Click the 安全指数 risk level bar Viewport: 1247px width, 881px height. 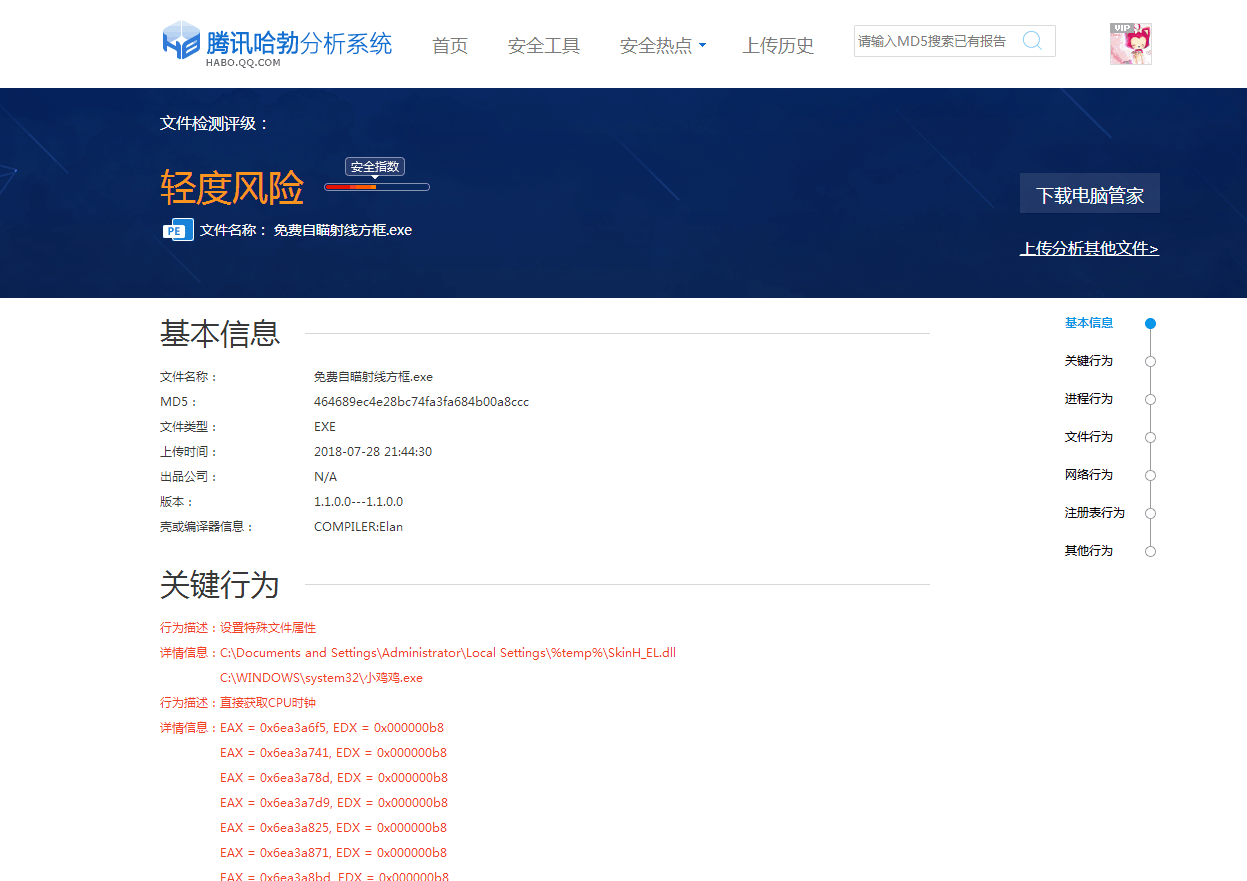click(x=376, y=187)
